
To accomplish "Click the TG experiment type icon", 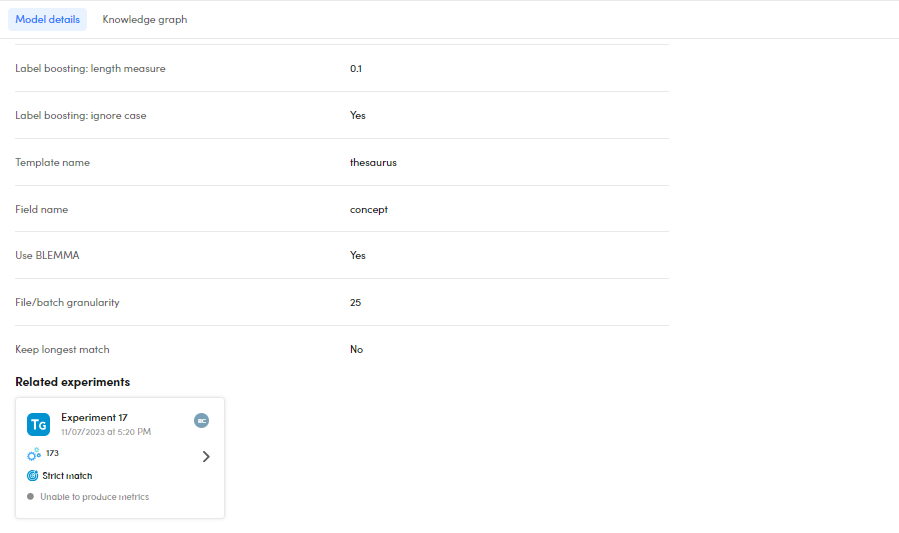I will click(x=39, y=425).
